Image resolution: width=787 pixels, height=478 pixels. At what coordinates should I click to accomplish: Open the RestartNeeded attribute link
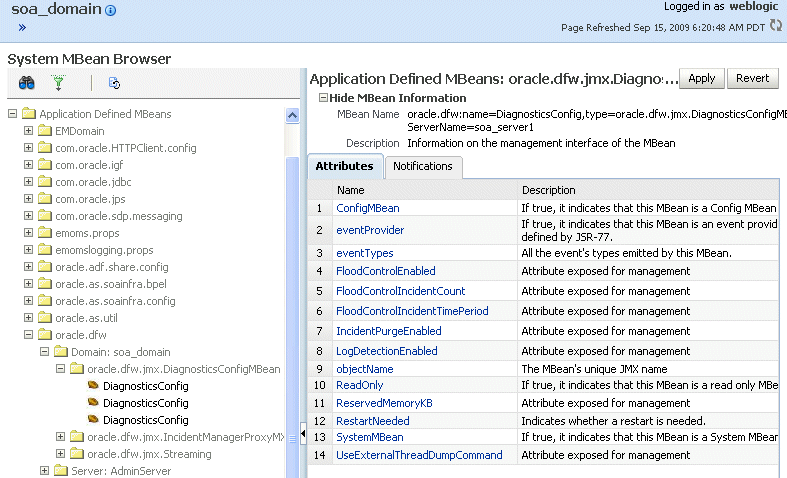(373, 421)
